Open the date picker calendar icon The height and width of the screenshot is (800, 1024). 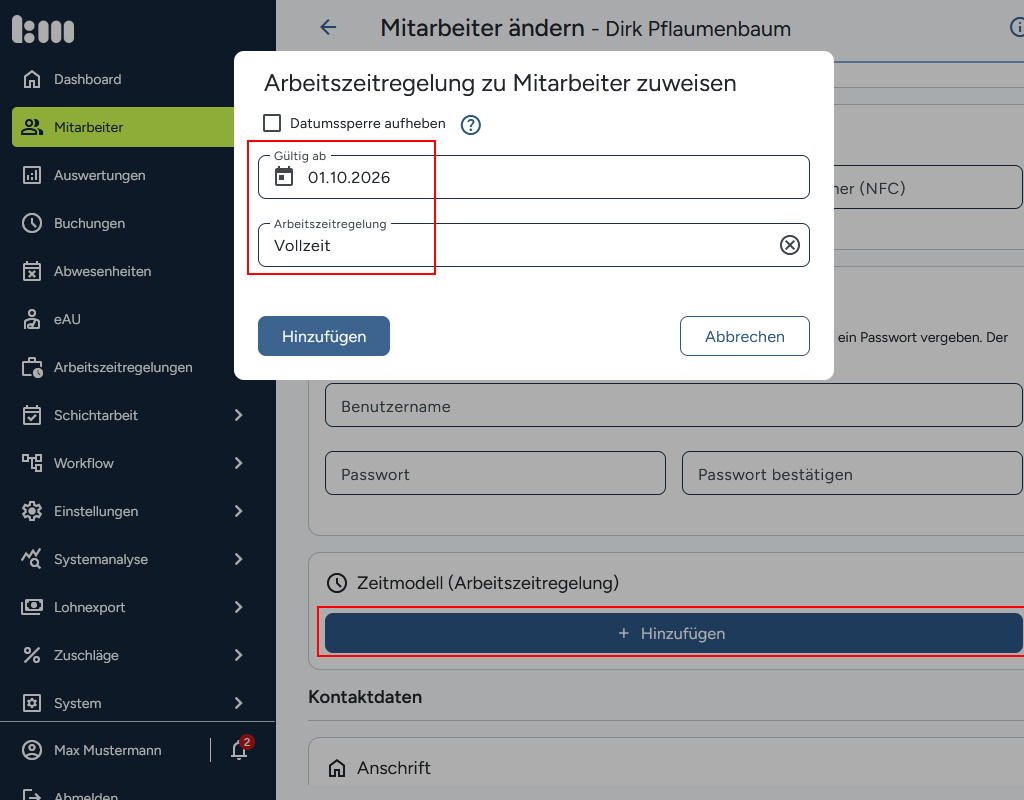pyautogui.click(x=284, y=176)
